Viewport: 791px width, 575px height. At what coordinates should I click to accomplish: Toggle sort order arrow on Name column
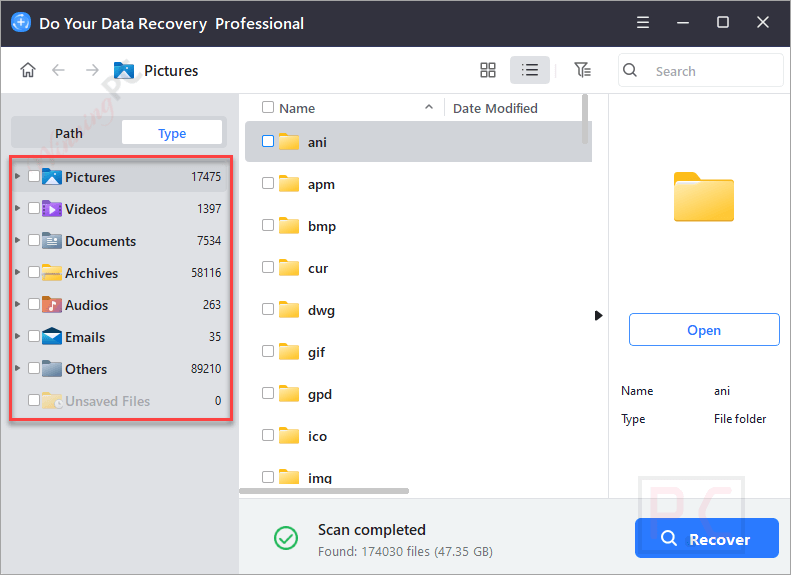[429, 107]
